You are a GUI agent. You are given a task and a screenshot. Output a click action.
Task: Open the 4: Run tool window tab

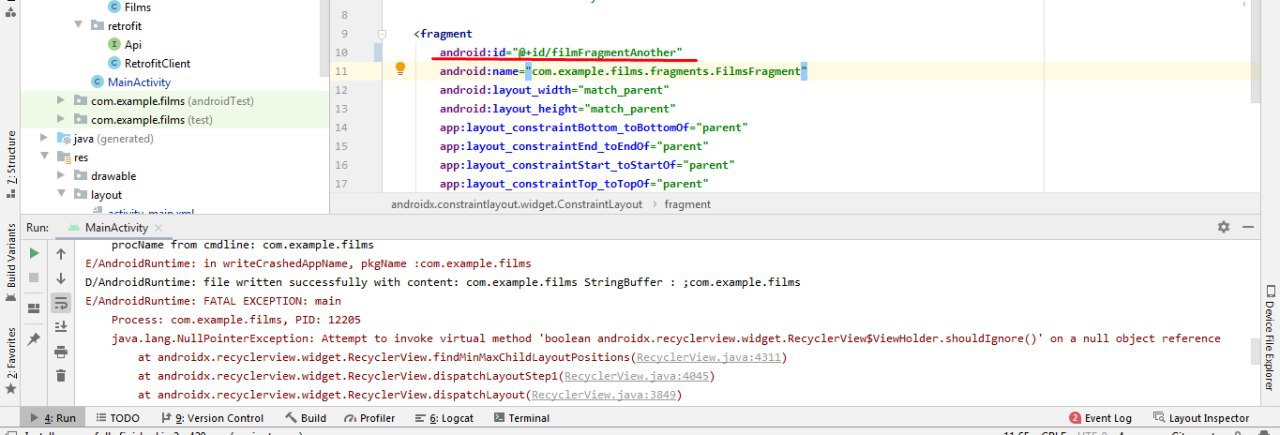click(x=52, y=418)
